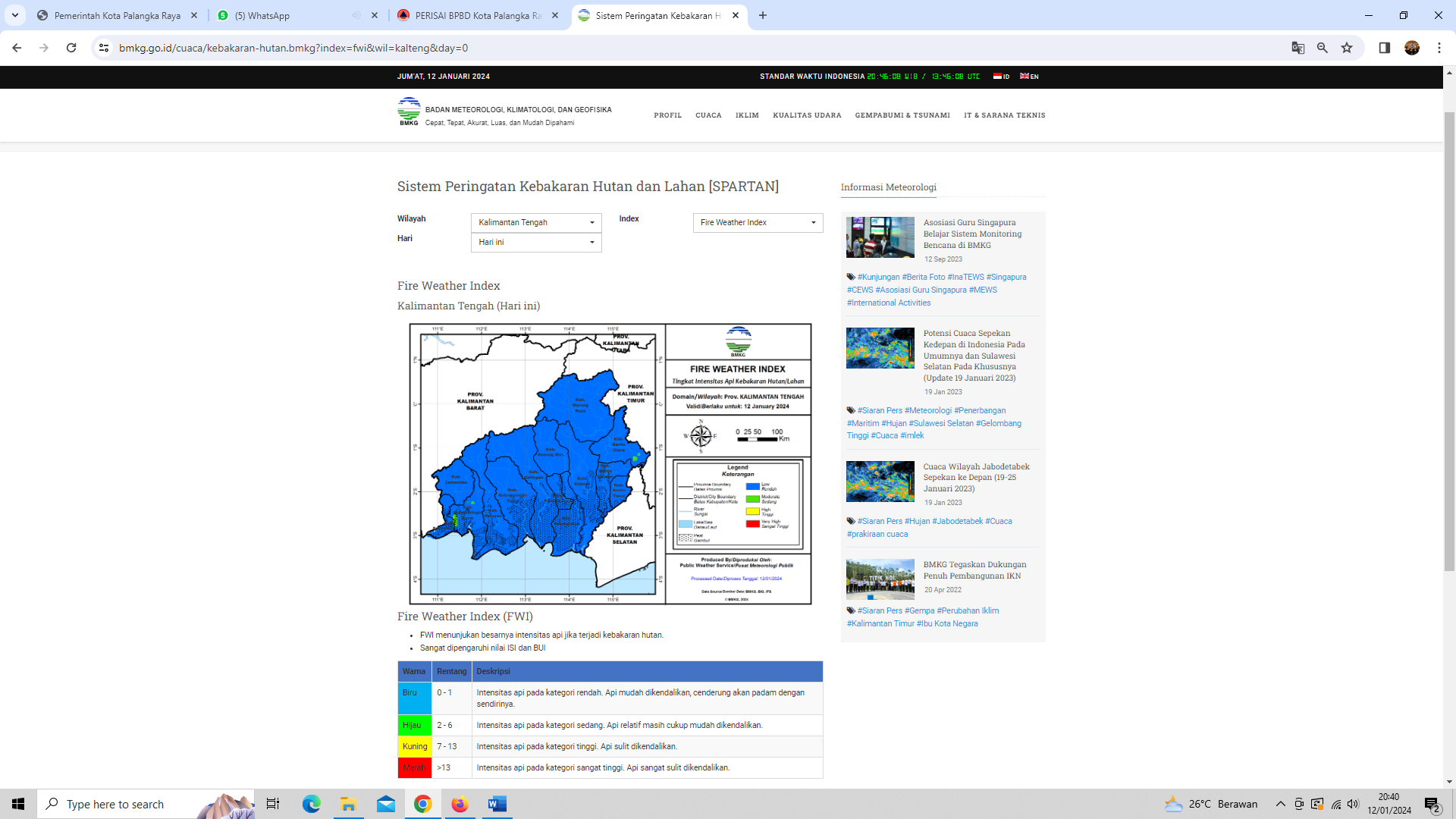This screenshot has height=819, width=1456.
Task: Open the Google Translate page icon
Action: coord(1298,48)
